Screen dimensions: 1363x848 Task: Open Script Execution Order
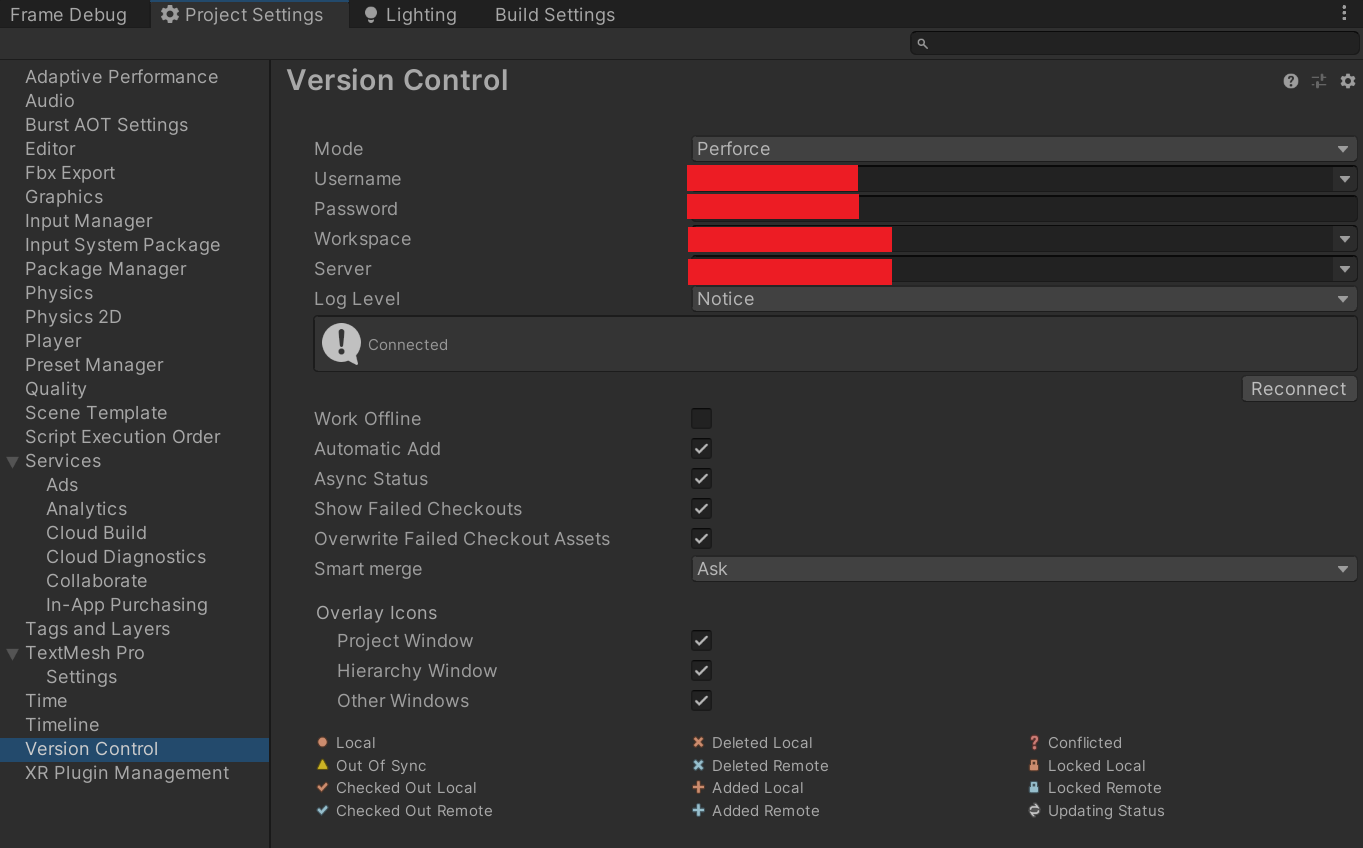(x=122, y=437)
